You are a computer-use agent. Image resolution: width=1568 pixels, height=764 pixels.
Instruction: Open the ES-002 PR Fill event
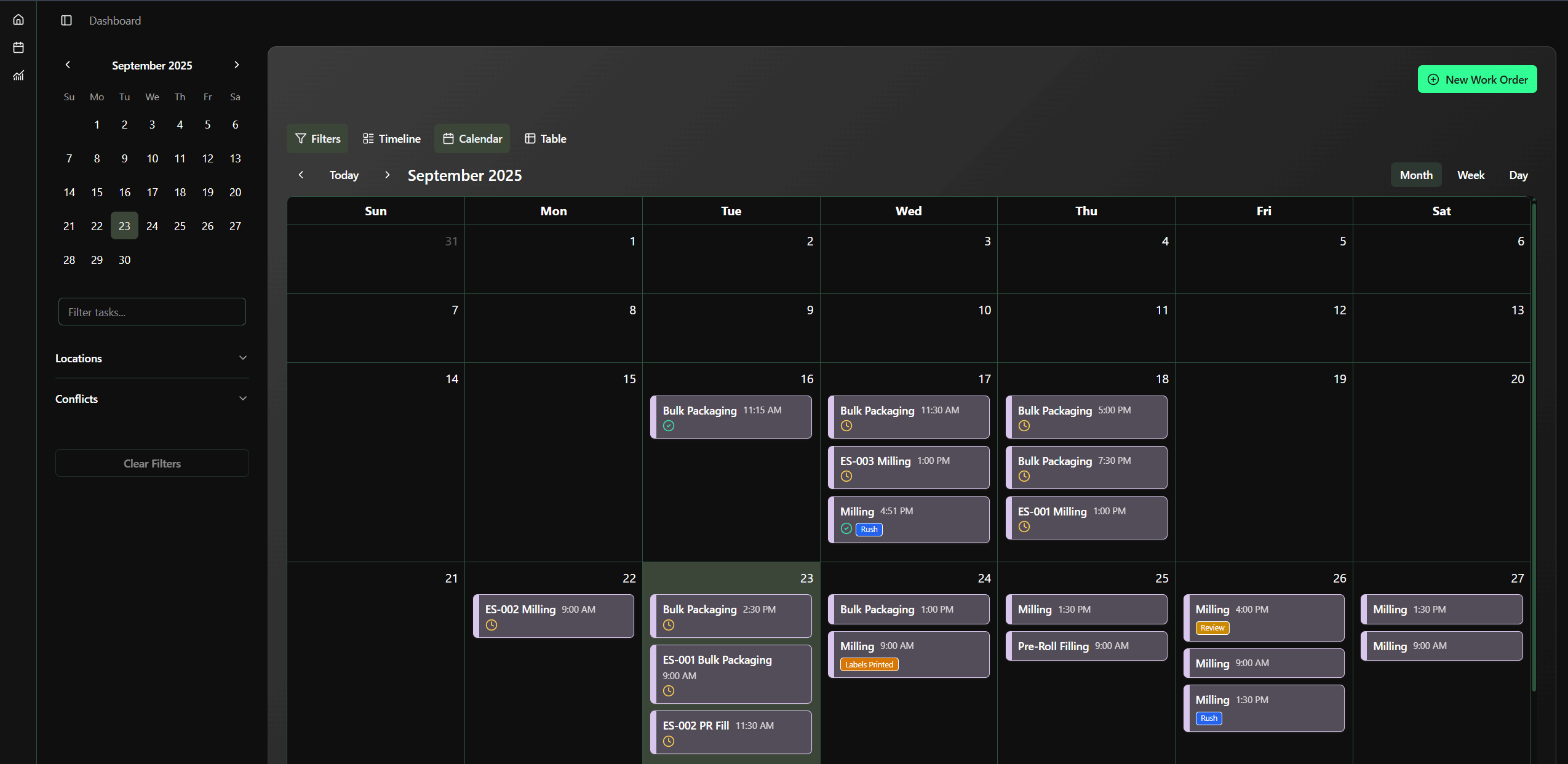click(731, 732)
